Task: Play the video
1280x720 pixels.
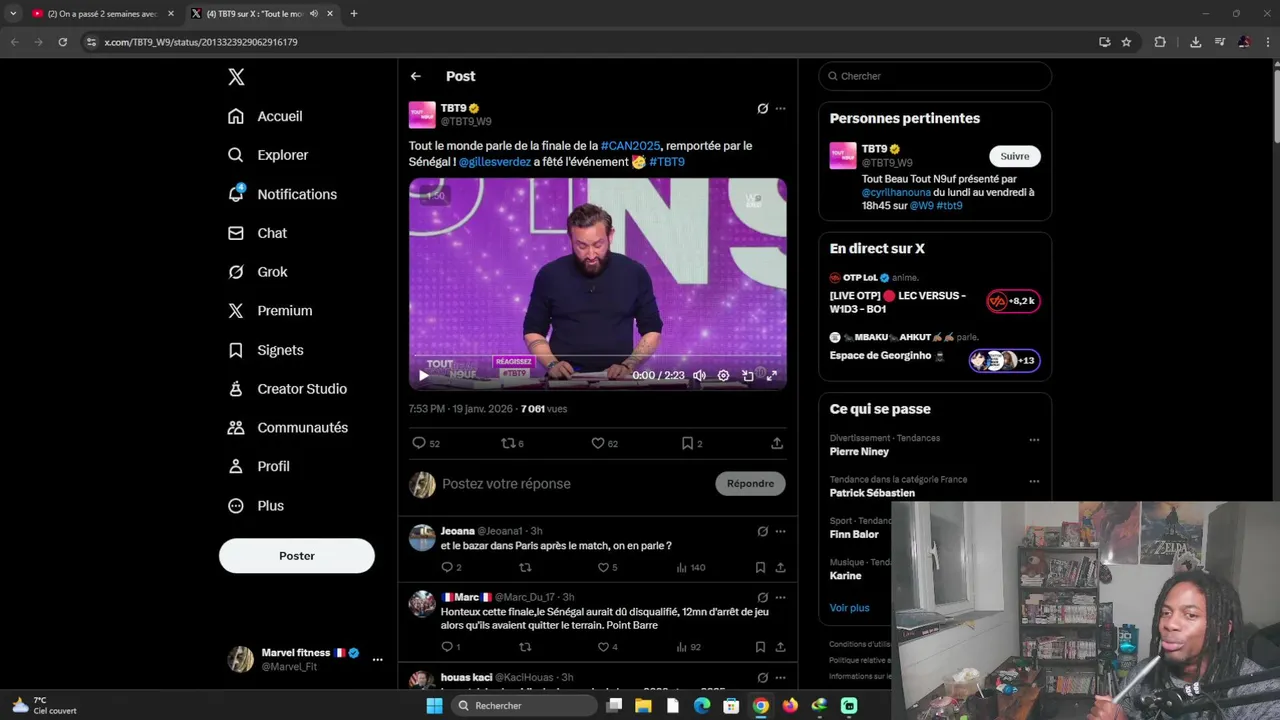Action: click(x=424, y=376)
